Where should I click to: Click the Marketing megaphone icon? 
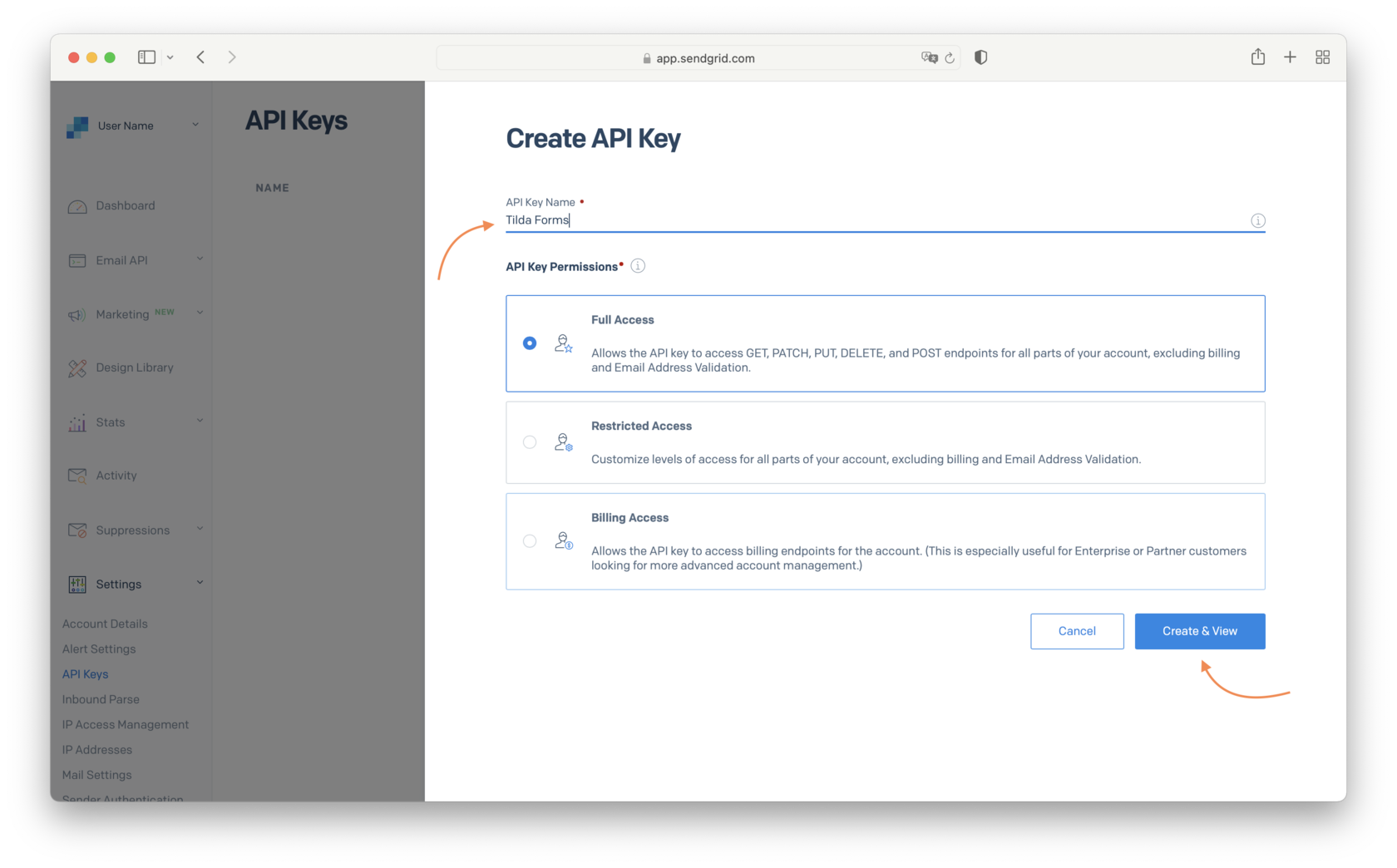point(77,314)
